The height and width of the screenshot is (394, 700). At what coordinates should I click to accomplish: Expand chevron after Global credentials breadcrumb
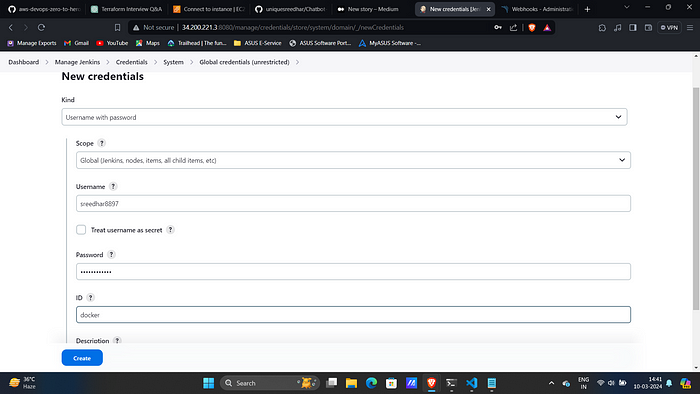tap(297, 62)
